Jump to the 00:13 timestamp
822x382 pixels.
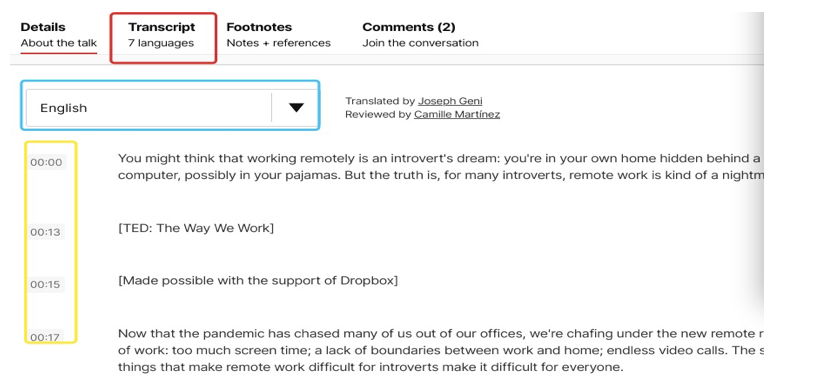pyautogui.click(x=45, y=232)
